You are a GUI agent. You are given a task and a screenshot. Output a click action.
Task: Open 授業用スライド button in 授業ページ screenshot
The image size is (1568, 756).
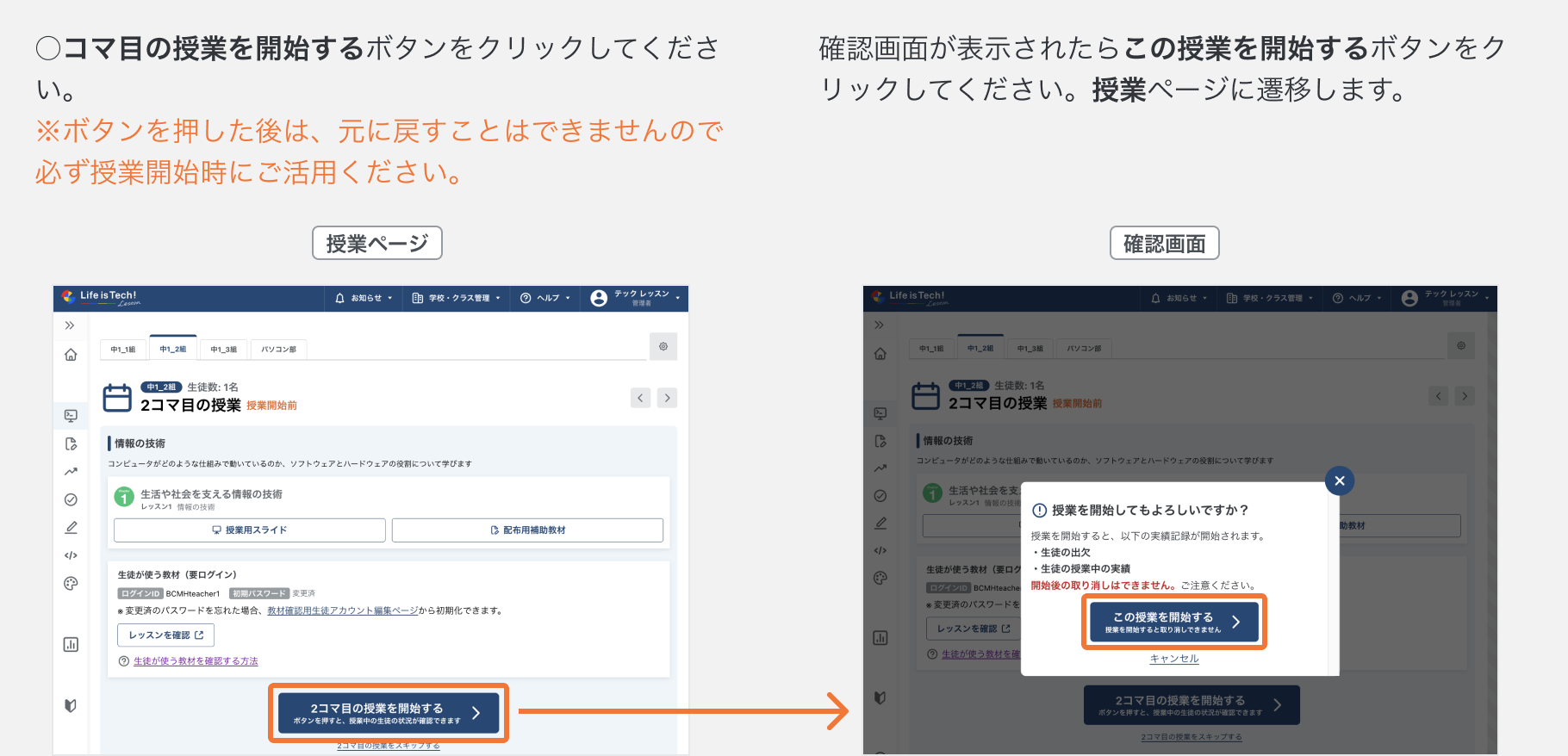[250, 530]
